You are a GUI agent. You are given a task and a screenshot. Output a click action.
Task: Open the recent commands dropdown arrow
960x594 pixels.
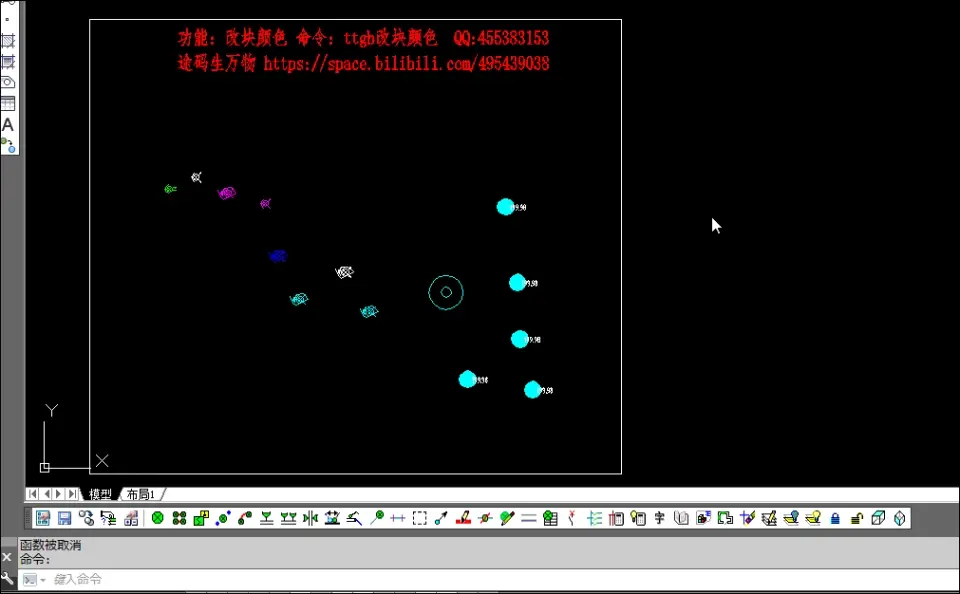click(x=43, y=580)
